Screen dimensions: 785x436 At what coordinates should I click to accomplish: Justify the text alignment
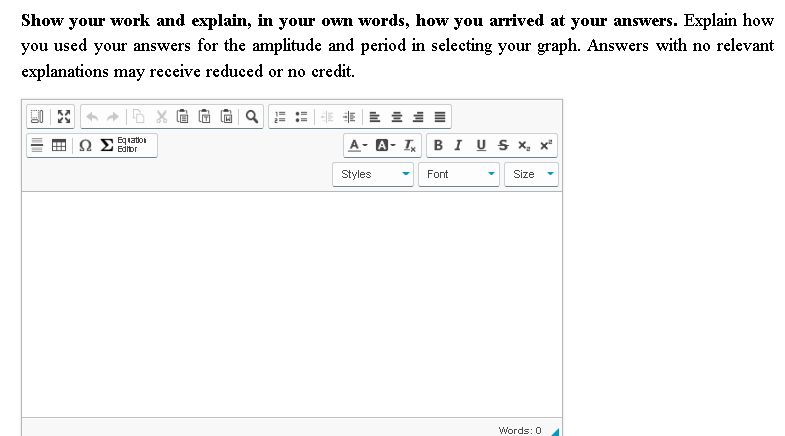pyautogui.click(x=440, y=117)
